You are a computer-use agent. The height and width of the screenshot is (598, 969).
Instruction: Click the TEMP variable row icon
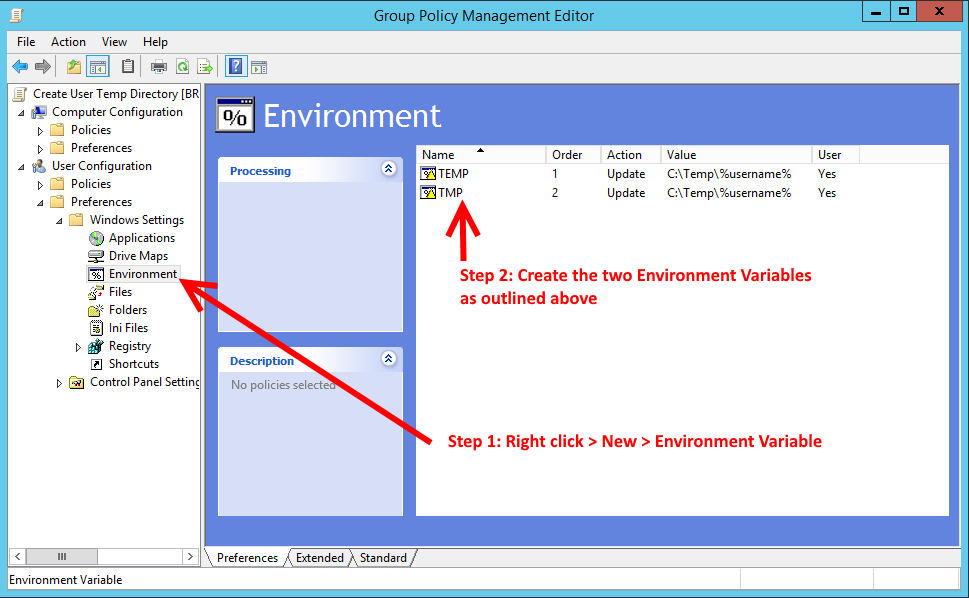pyautogui.click(x=428, y=174)
